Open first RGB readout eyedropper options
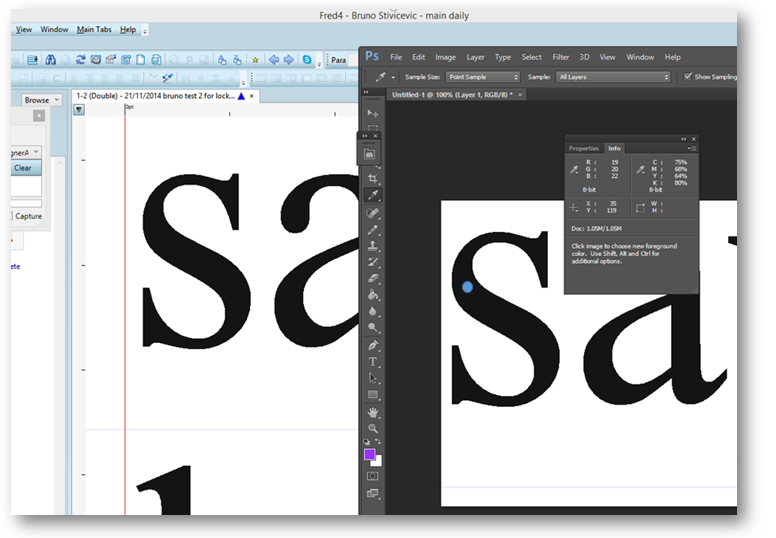Screen dimensions: 776x538 [x=574, y=170]
